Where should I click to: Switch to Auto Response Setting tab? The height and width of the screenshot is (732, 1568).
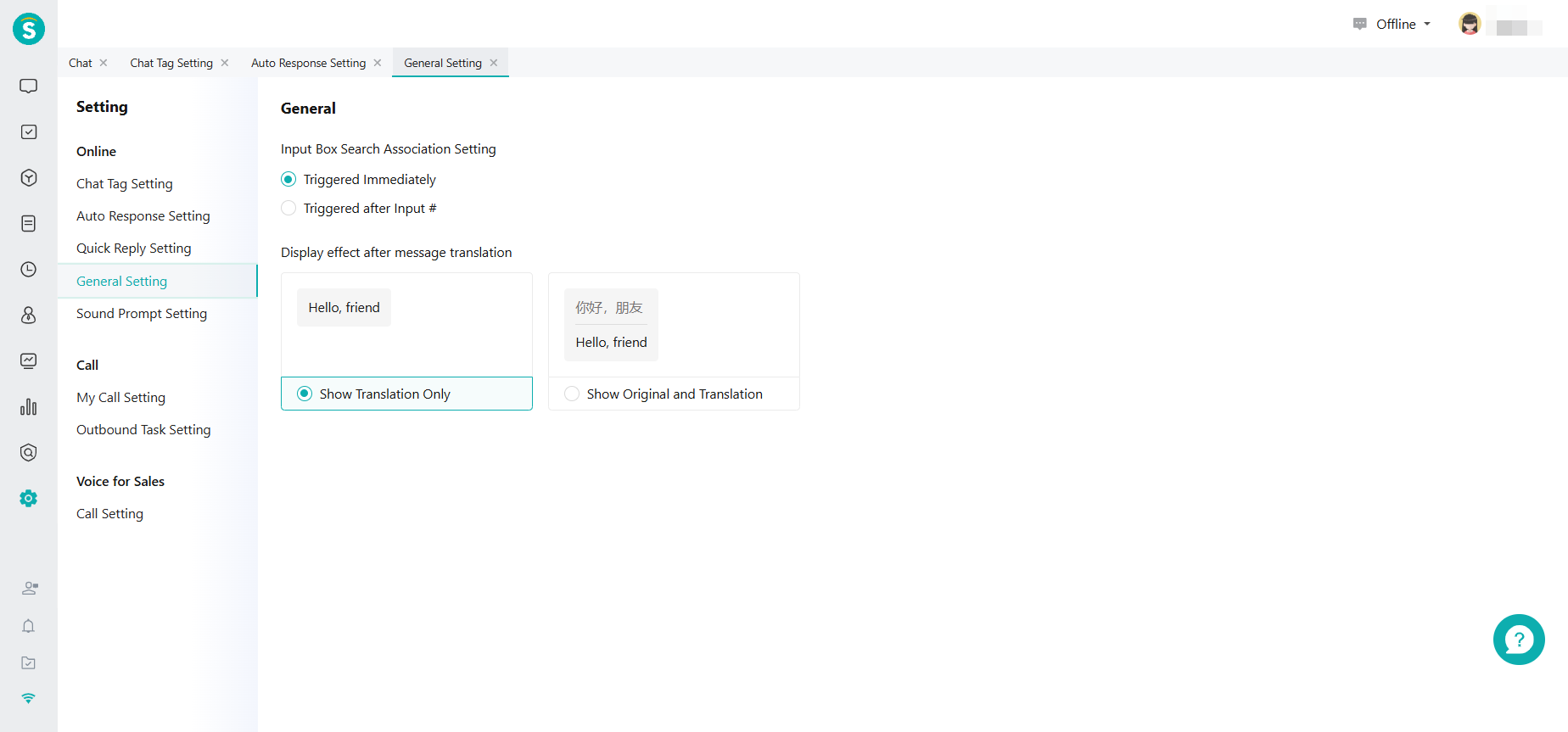point(308,63)
